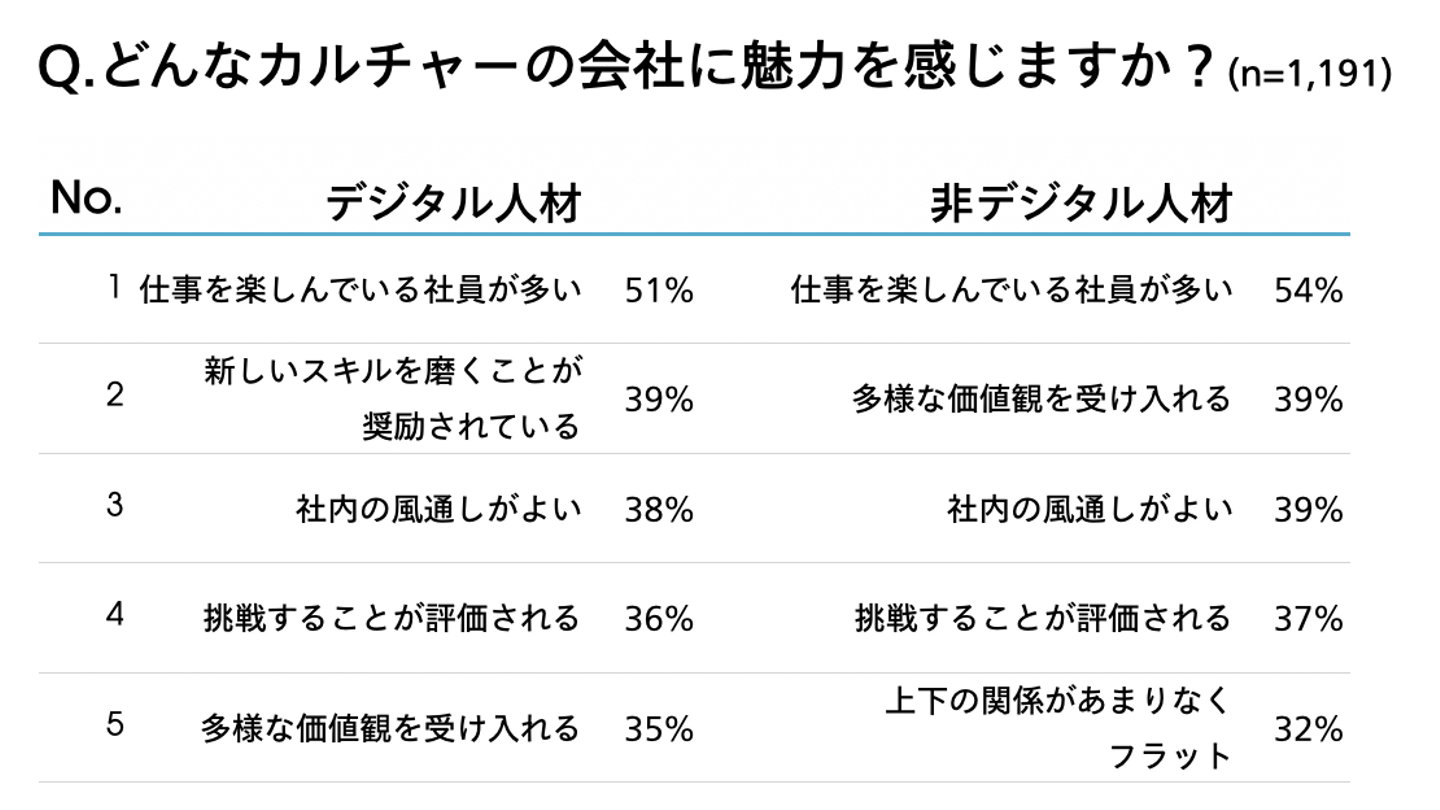Image resolution: width=1440 pixels, height=810 pixels.
Task: Select "上下の関係があまりなくフラット" text
Action: click(x=1058, y=728)
